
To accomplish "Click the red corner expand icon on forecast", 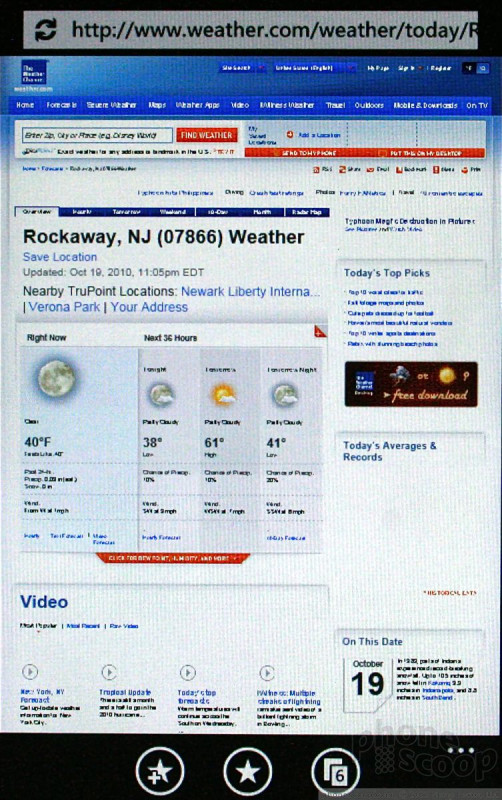I will (x=320, y=332).
